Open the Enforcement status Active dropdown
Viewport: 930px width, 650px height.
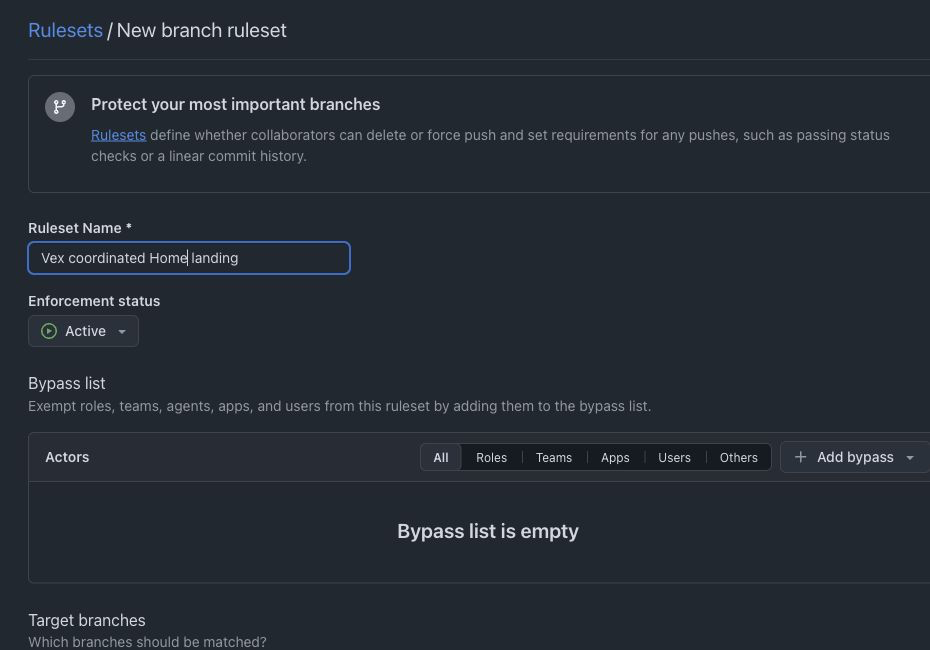point(83,331)
